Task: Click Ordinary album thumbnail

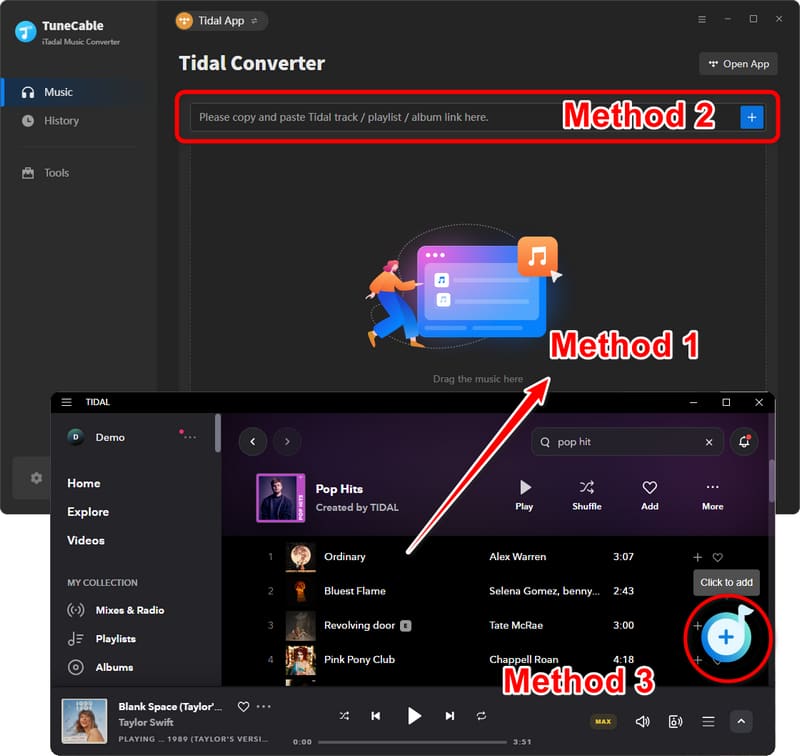Action: [301, 557]
